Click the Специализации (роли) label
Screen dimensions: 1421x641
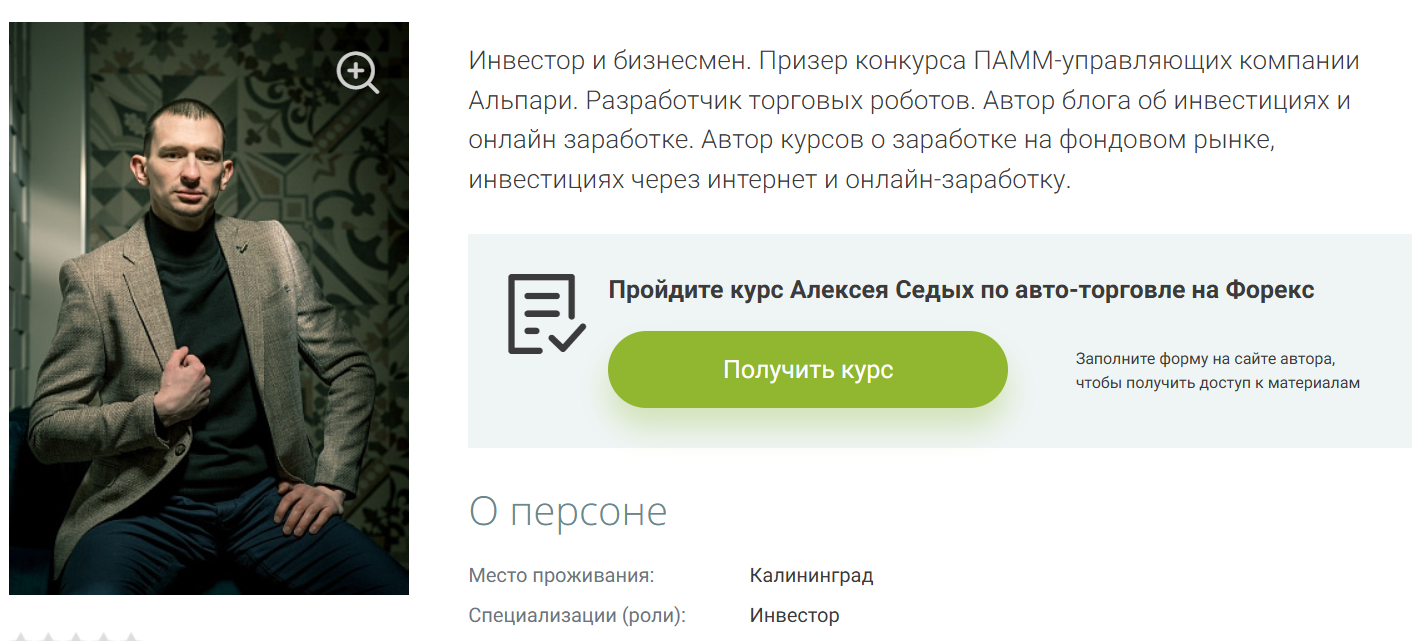point(577,616)
